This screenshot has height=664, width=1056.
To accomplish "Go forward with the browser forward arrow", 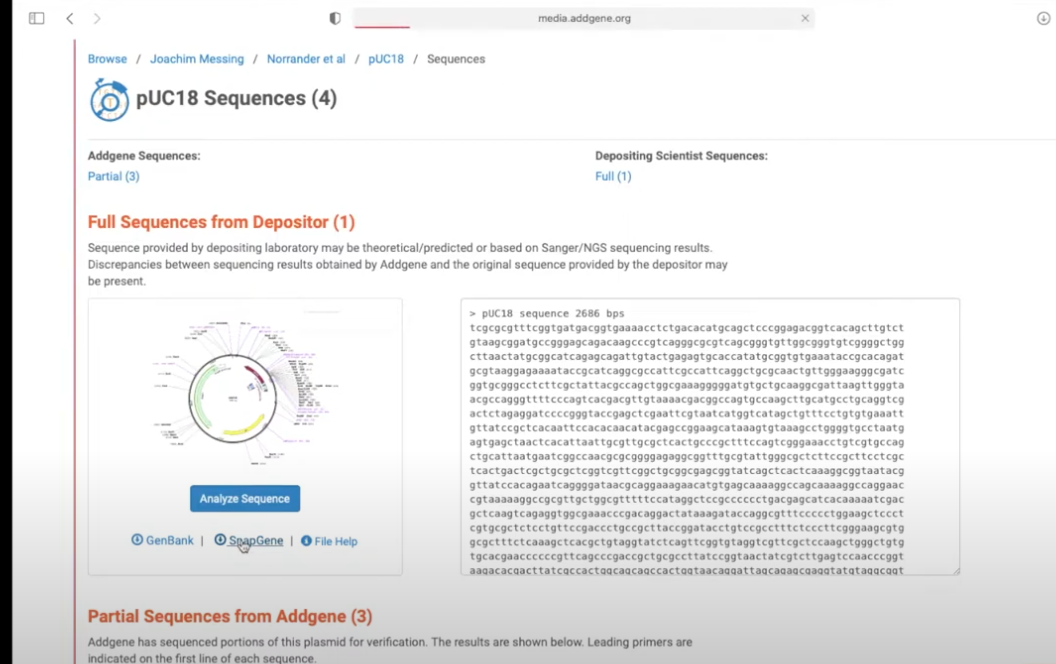I will click(x=97, y=18).
